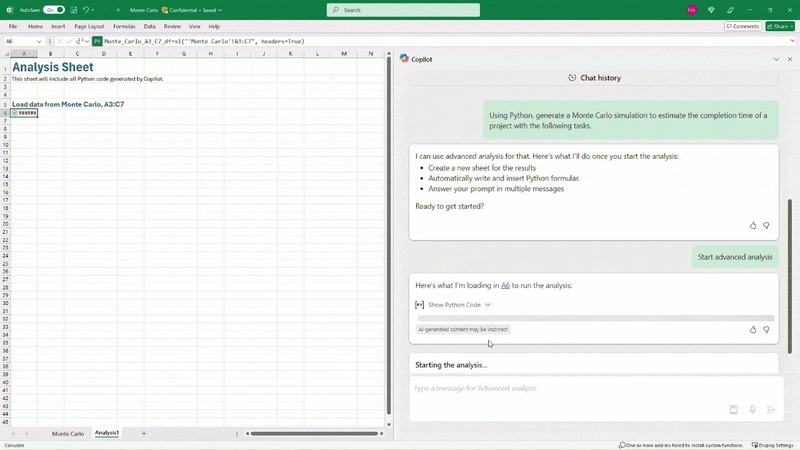Select the 'Load data from Monte Carlo' cell
Image resolution: width=800 pixels, height=450 pixels.
point(68,104)
